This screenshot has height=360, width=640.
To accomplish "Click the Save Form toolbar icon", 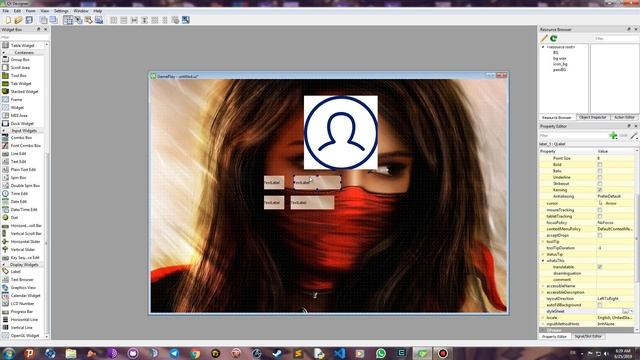I will click(29, 20).
